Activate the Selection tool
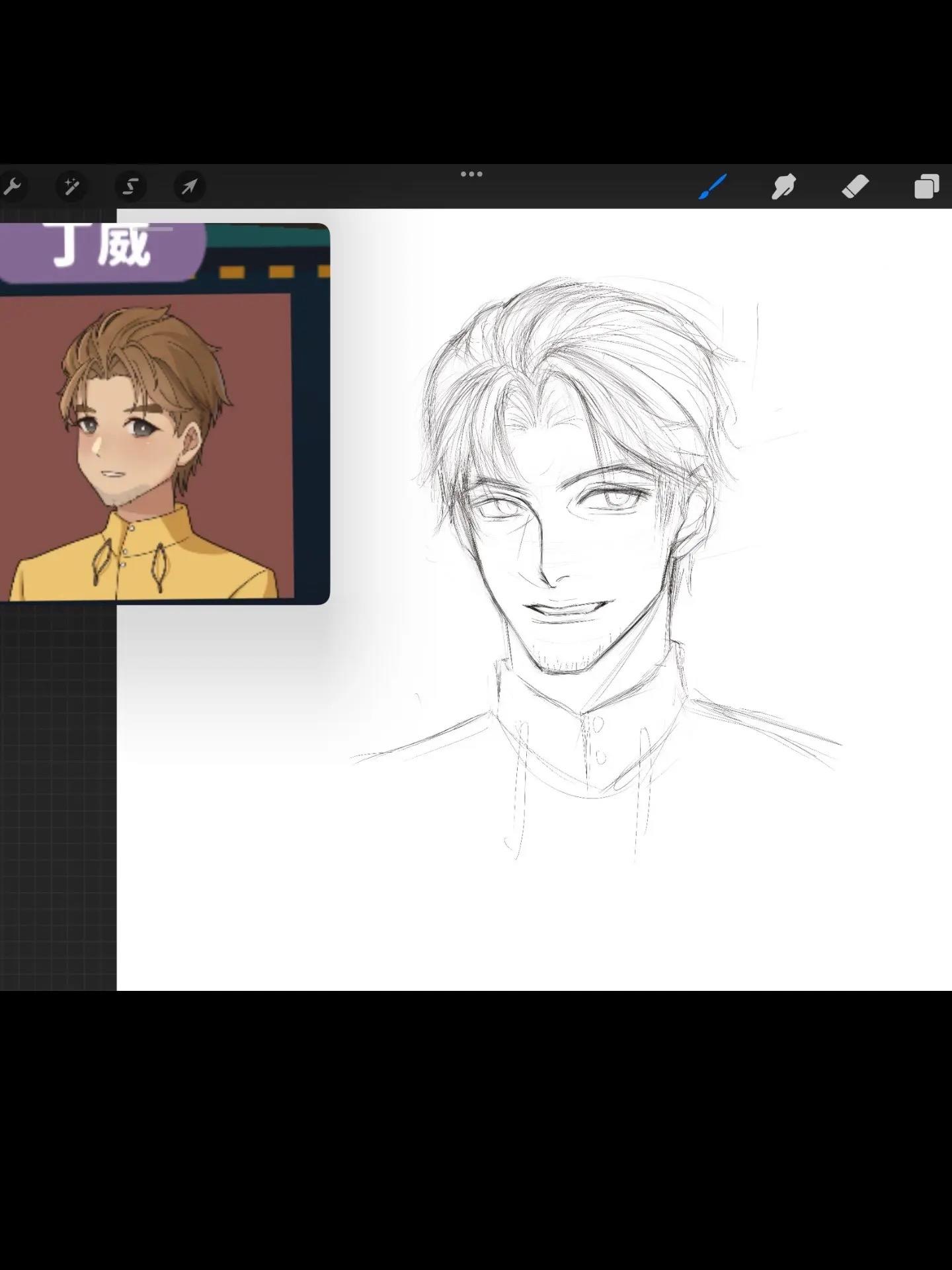This screenshot has width=952, height=1270. point(130,187)
